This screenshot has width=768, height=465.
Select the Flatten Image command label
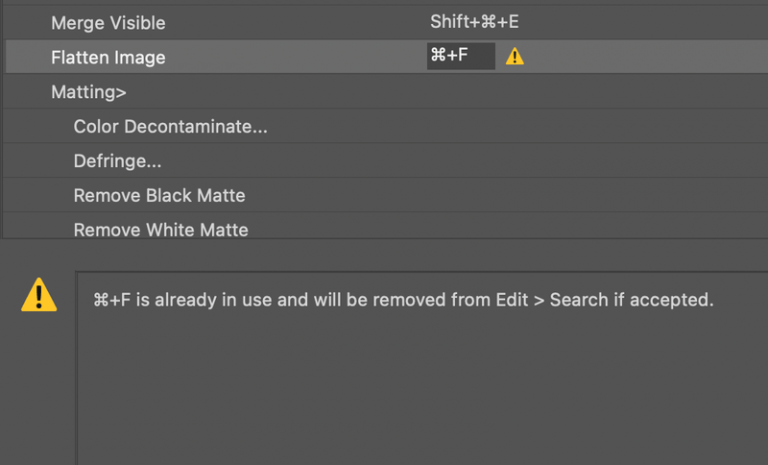coord(108,58)
